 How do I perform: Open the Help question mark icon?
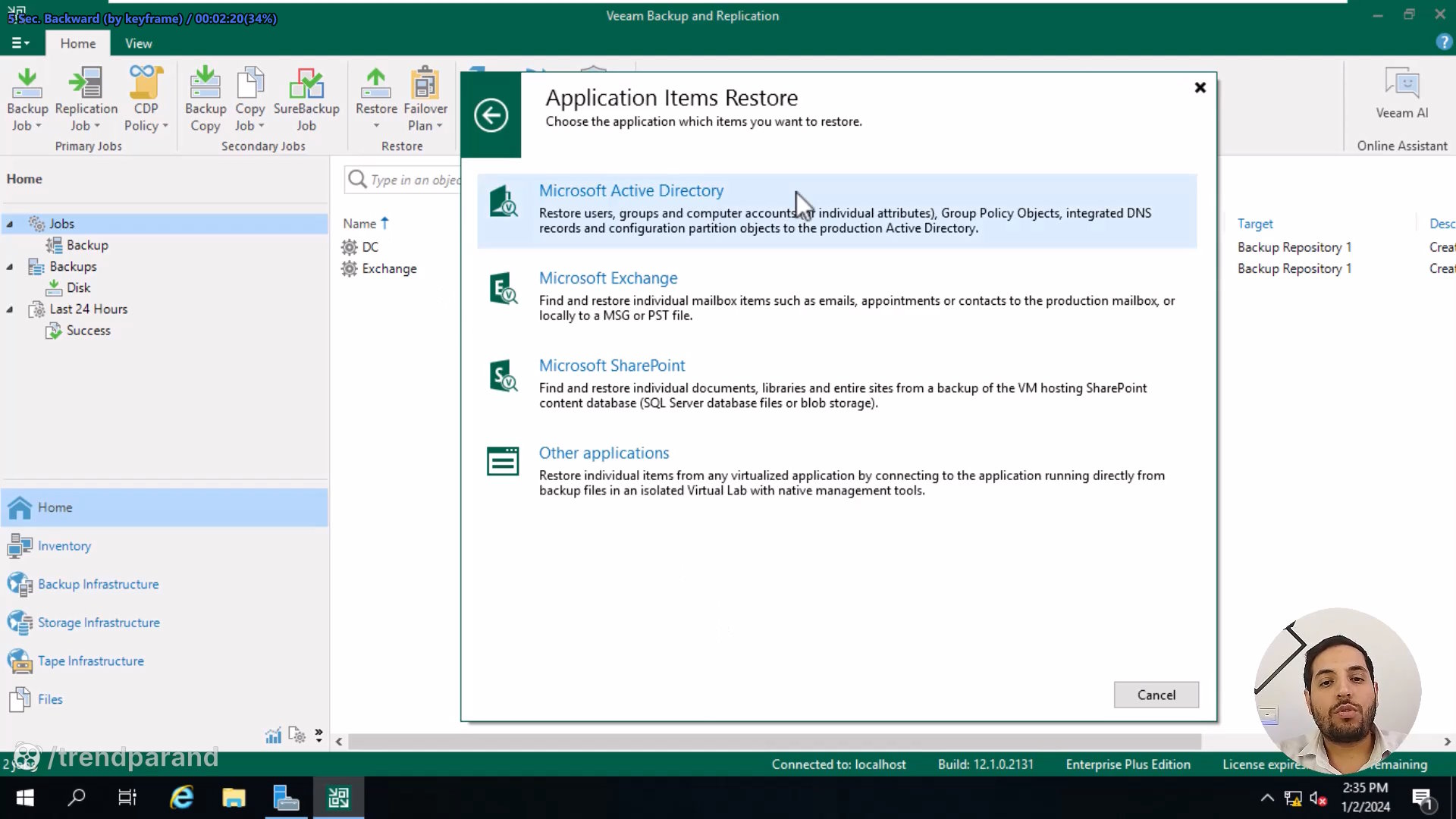(x=1443, y=42)
